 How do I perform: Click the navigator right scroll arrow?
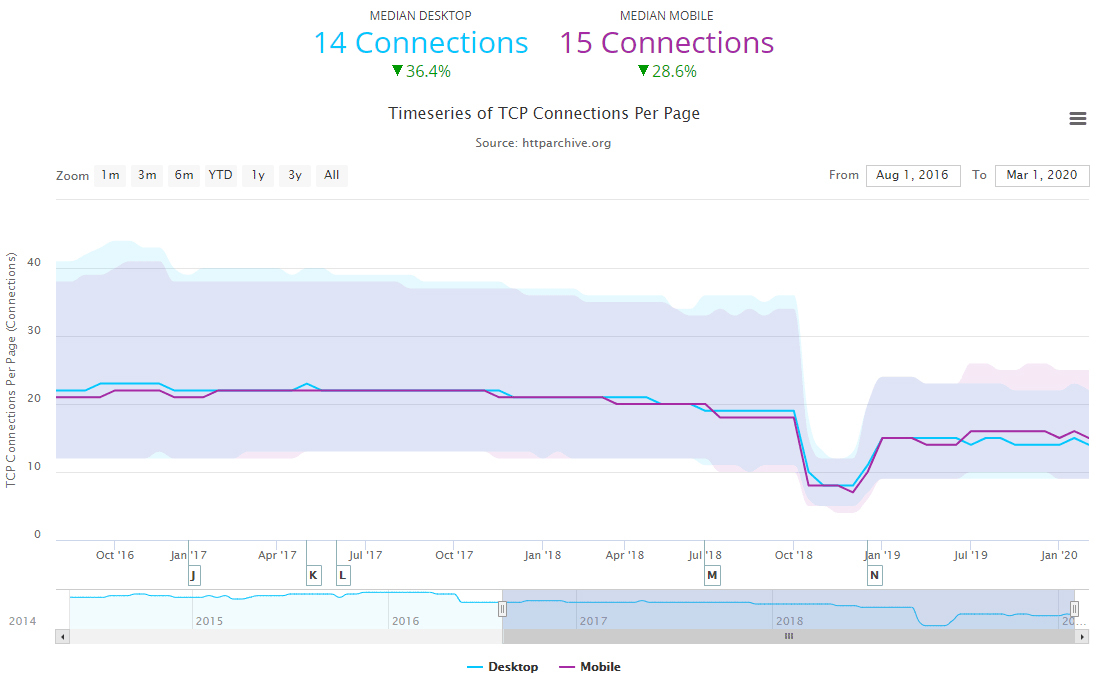click(x=1082, y=636)
